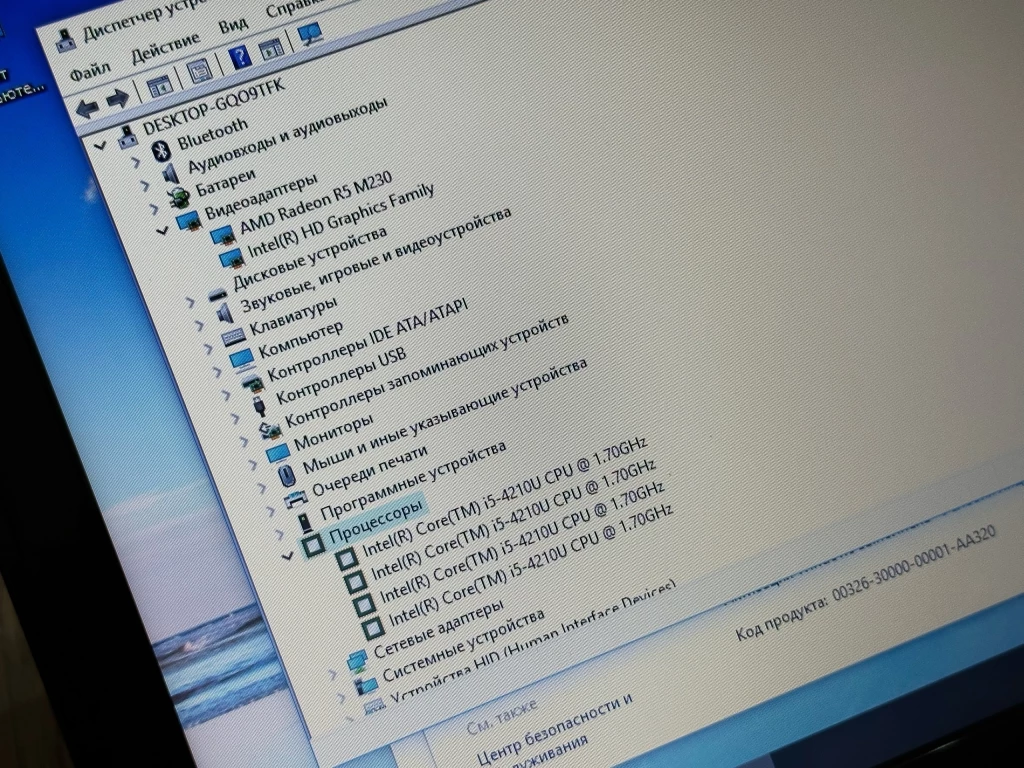Select the Звуковые, игровые и видеоустройства label

coord(376,260)
